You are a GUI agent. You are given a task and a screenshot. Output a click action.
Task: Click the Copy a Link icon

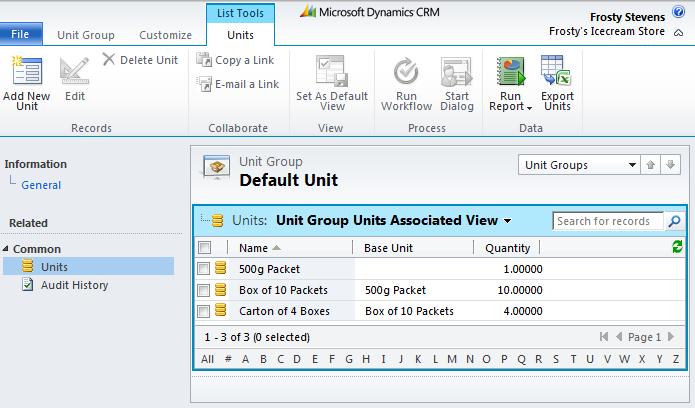click(204, 59)
